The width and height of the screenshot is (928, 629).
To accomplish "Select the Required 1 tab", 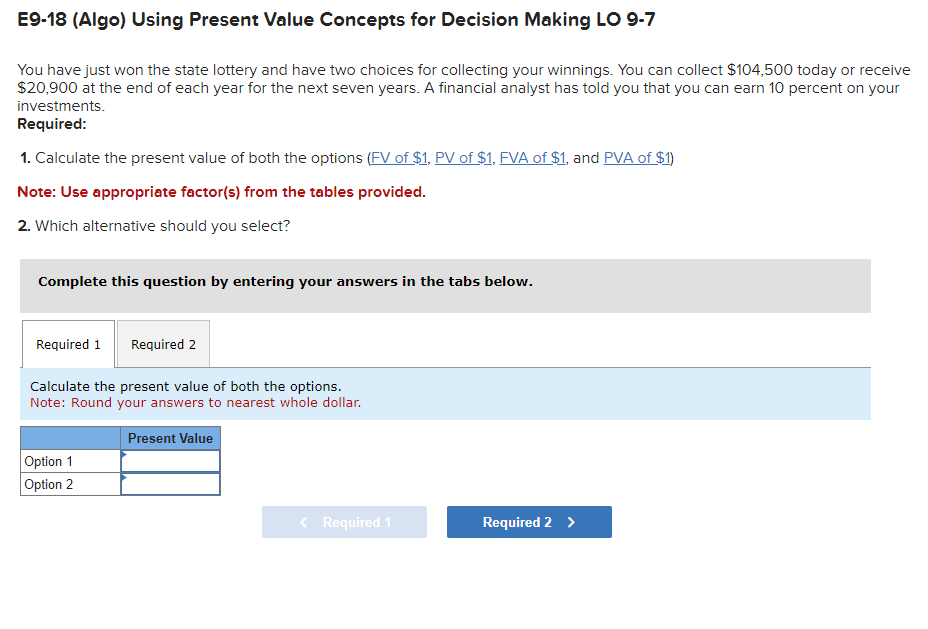I will (67, 343).
